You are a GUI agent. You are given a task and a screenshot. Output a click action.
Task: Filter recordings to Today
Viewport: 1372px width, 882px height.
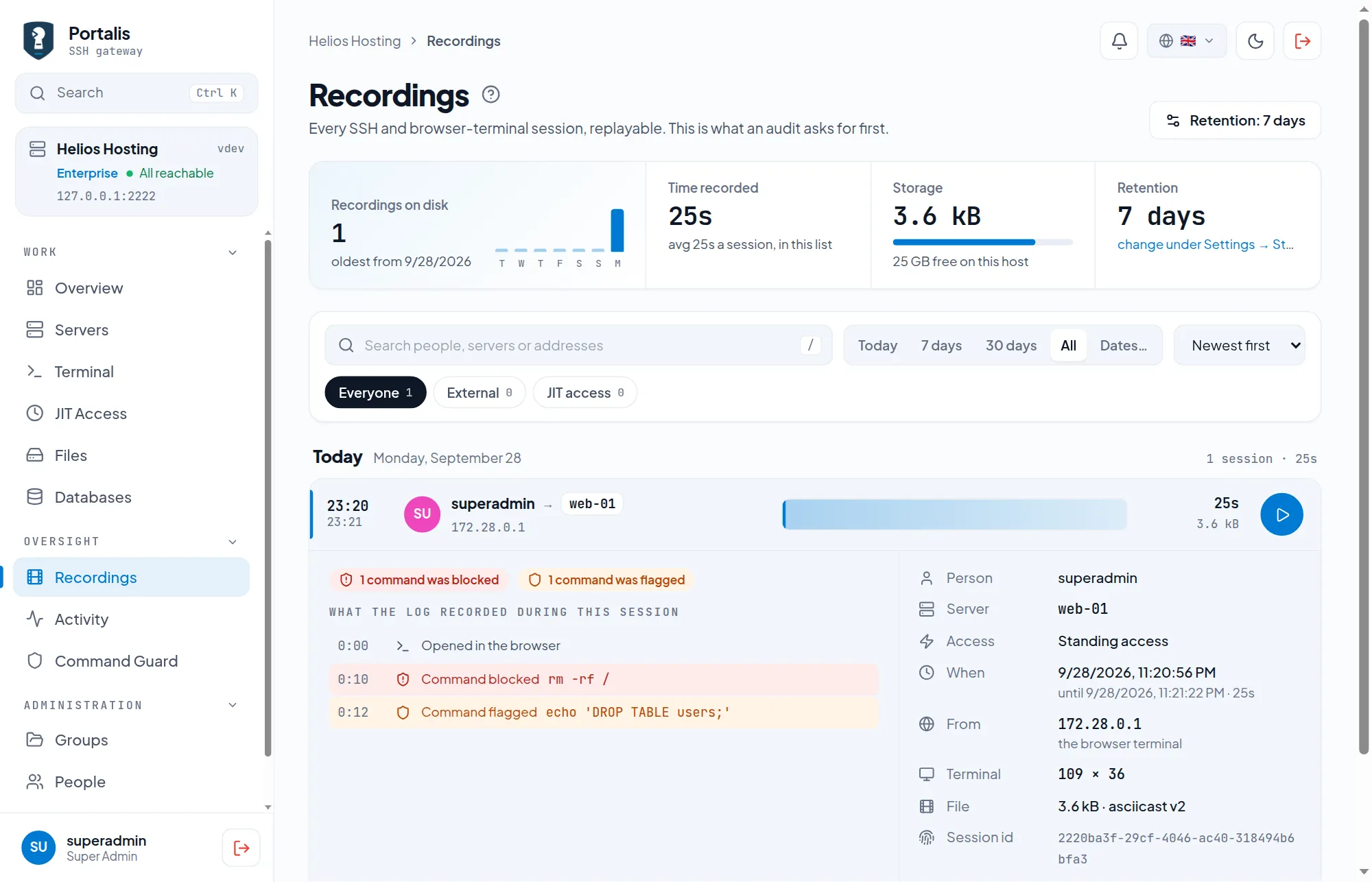(877, 346)
